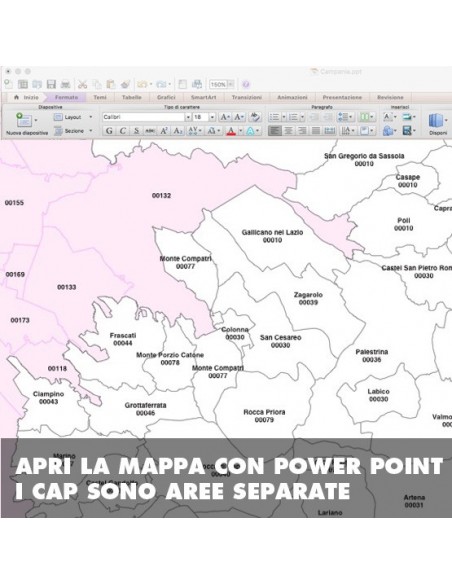The image size is (452, 584).
Task: Select the pink 00132 CAP area
Action: click(161, 196)
